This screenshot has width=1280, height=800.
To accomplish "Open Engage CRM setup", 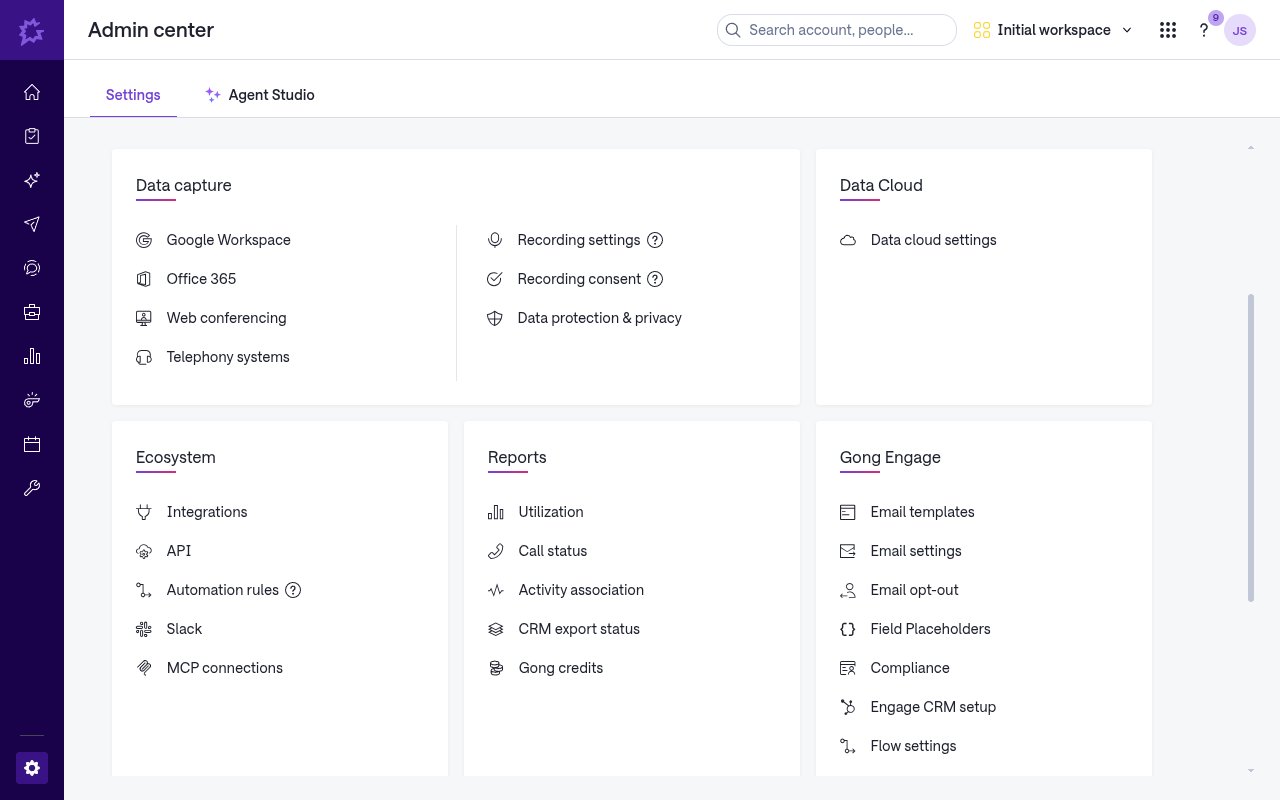I will pos(934,707).
